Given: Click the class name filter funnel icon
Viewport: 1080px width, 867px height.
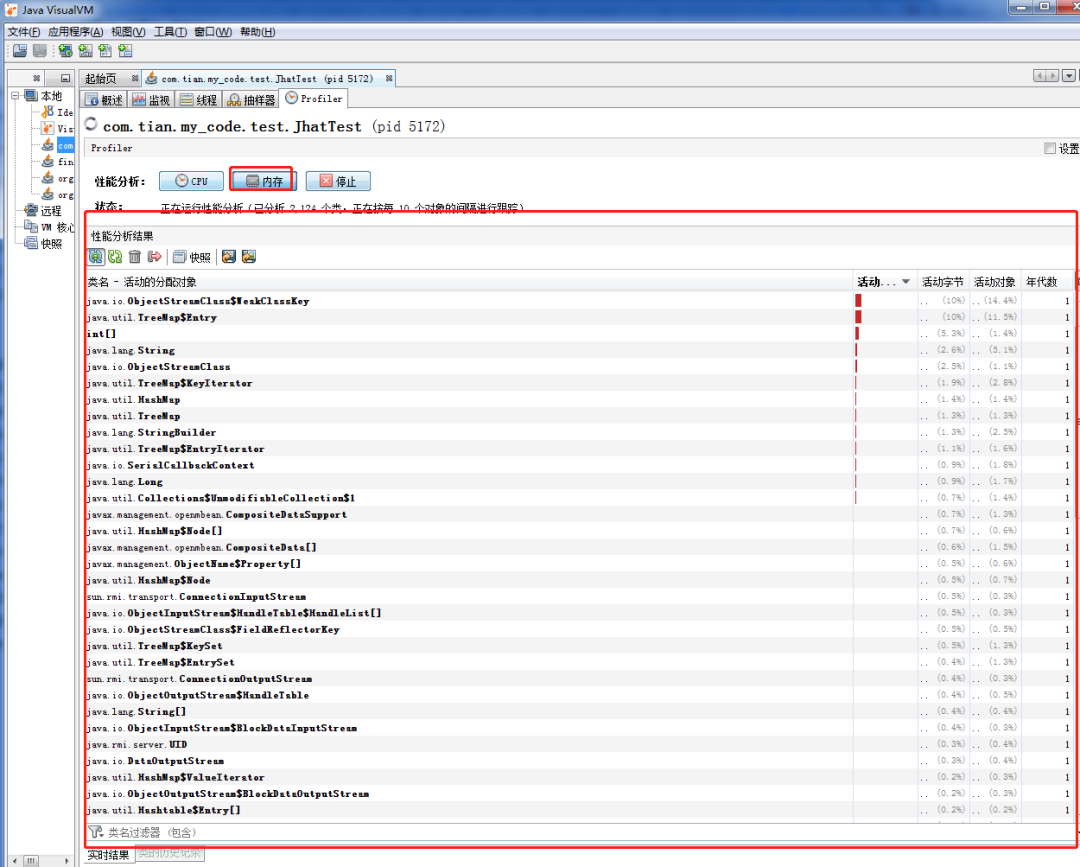Looking at the screenshot, I should coord(96,832).
